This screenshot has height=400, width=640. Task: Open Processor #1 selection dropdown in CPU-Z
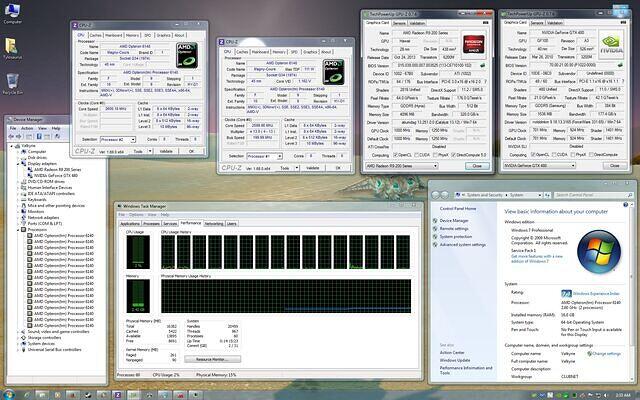click(x=264, y=156)
